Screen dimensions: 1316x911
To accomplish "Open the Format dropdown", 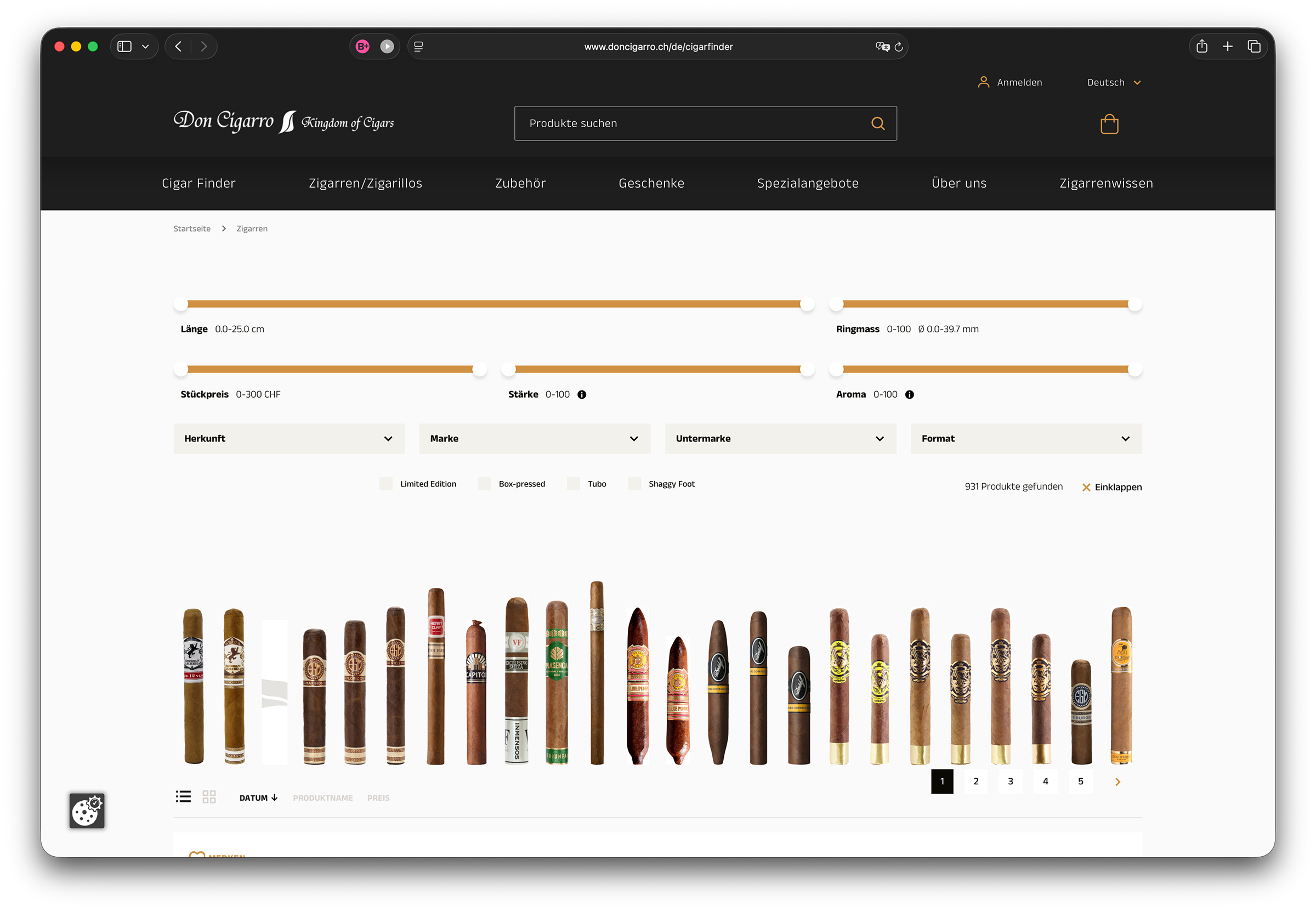I will pos(1026,438).
